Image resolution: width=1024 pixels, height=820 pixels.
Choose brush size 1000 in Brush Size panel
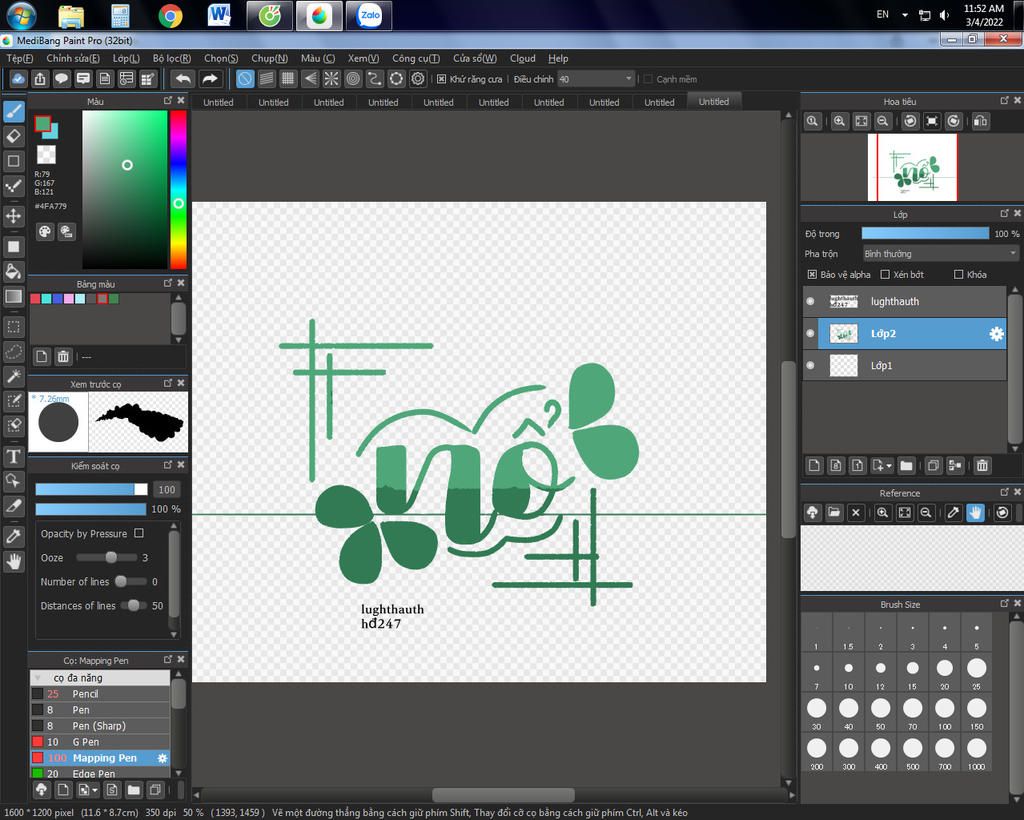pos(976,752)
